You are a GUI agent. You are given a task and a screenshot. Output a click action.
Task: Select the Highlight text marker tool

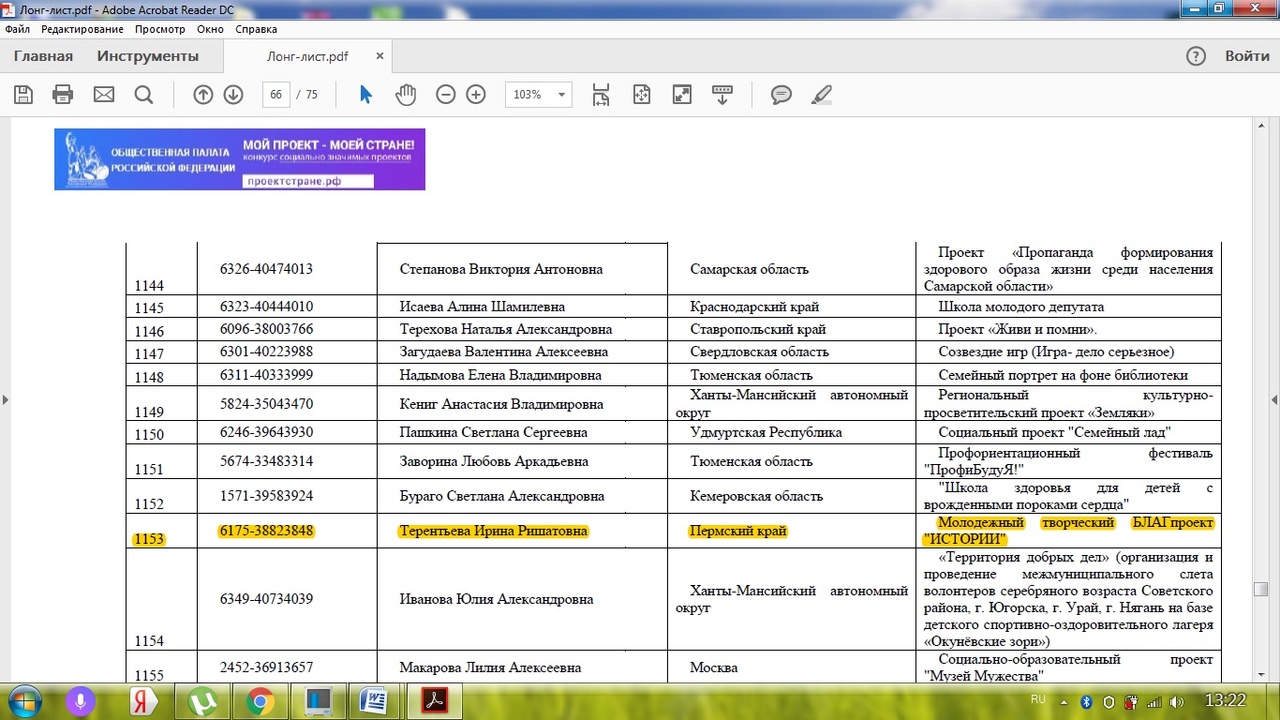(821, 95)
